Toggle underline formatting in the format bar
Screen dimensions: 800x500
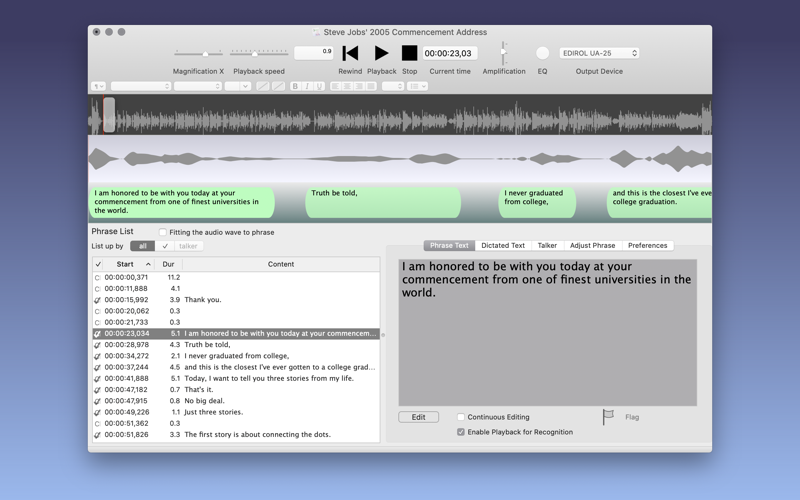point(319,86)
